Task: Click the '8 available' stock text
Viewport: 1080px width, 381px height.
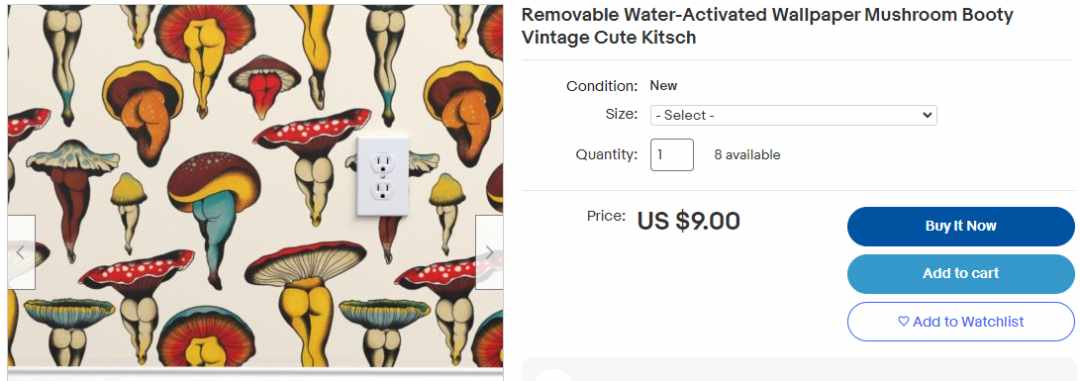Action: (747, 155)
